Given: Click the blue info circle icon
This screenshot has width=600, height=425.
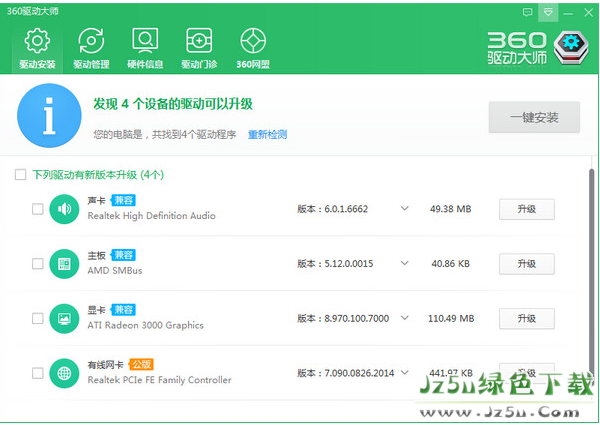Looking at the screenshot, I should [x=49, y=116].
